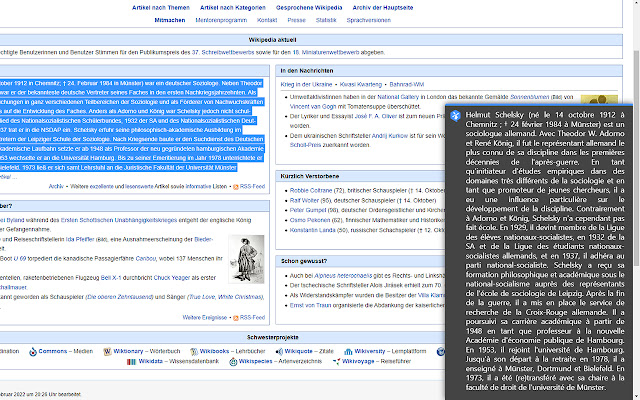Open the 37. Schreibwettbewerb link
The image size is (640, 400).
pos(223,52)
